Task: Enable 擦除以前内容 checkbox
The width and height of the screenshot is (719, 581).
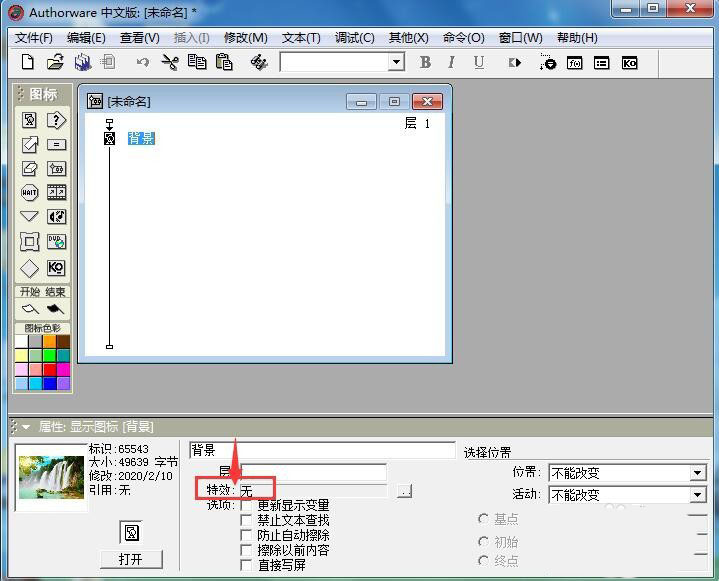Action: tap(246, 550)
